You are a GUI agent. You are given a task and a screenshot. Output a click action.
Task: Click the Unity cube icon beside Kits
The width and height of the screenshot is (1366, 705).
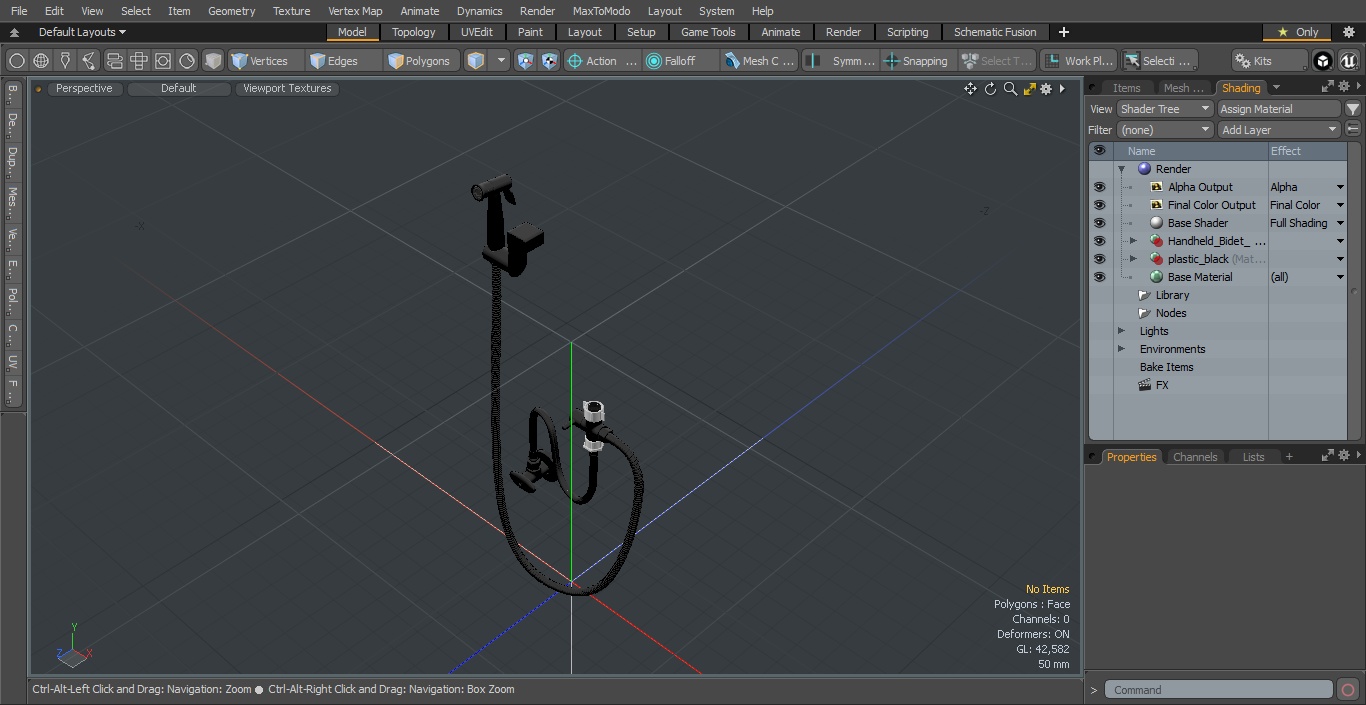tap(1323, 61)
